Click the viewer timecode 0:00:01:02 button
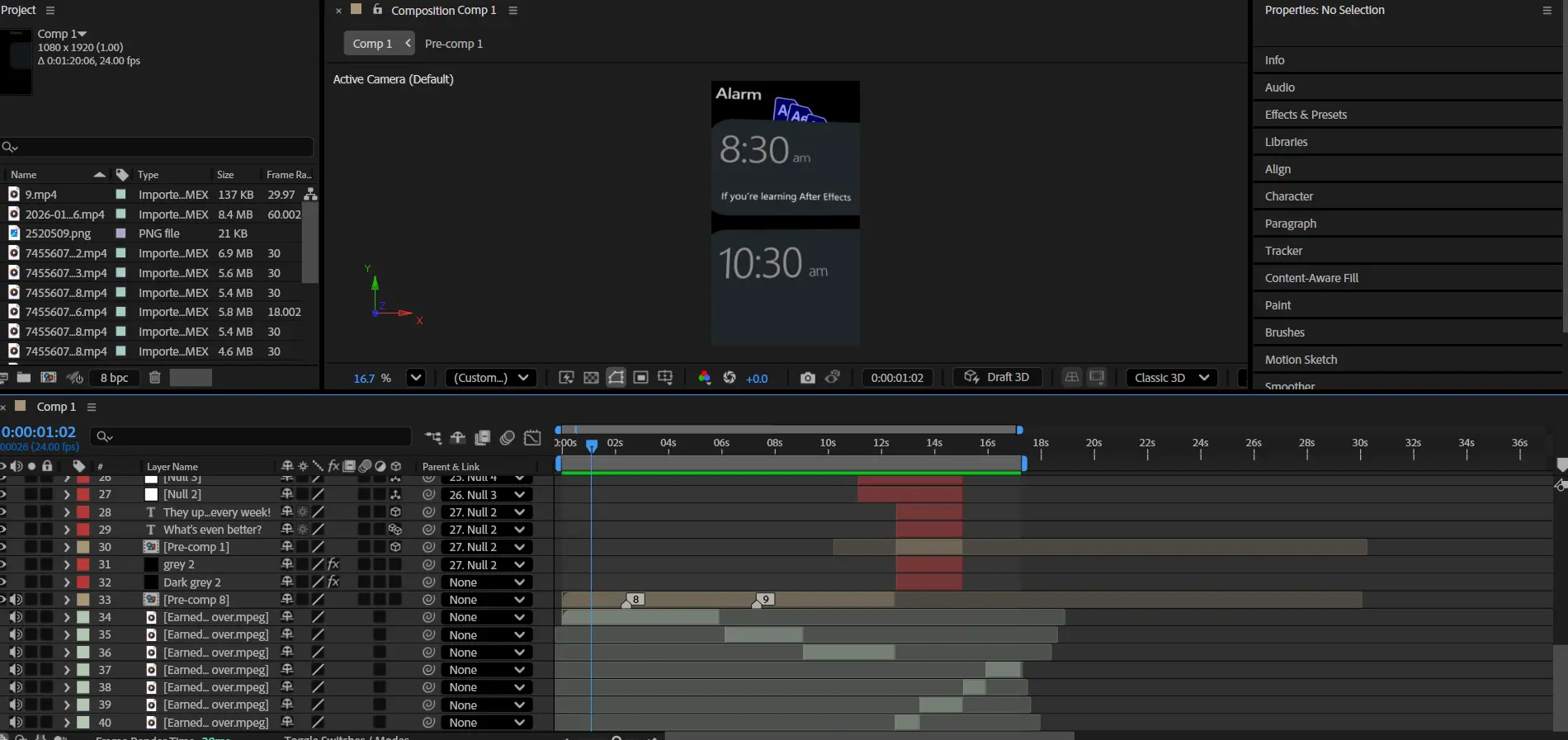Screen dimensions: 1568x740 tap(897, 378)
